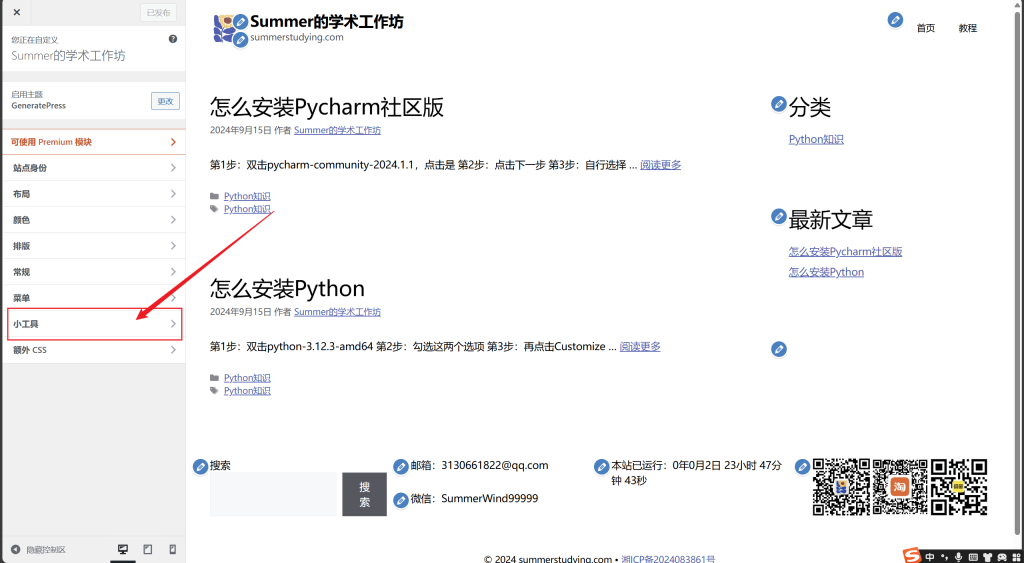Expand the 菜单 row chevron
The height and width of the screenshot is (563, 1024).
tap(173, 298)
